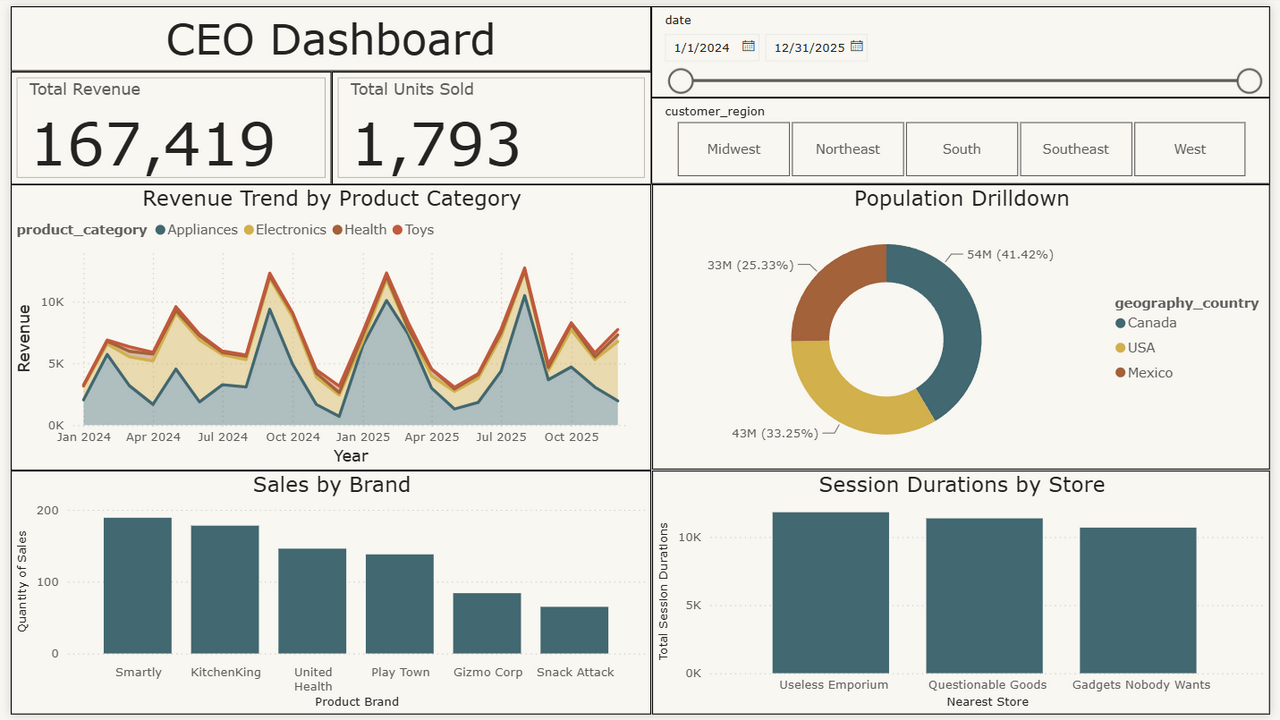Click the Total Units Sold card label
Screen dimensions: 1280x720
pos(412,89)
